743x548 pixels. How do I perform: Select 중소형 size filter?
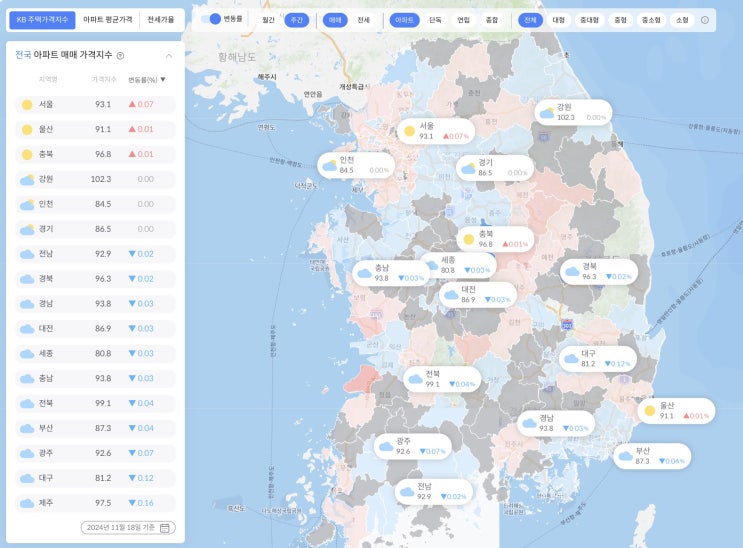(651, 20)
